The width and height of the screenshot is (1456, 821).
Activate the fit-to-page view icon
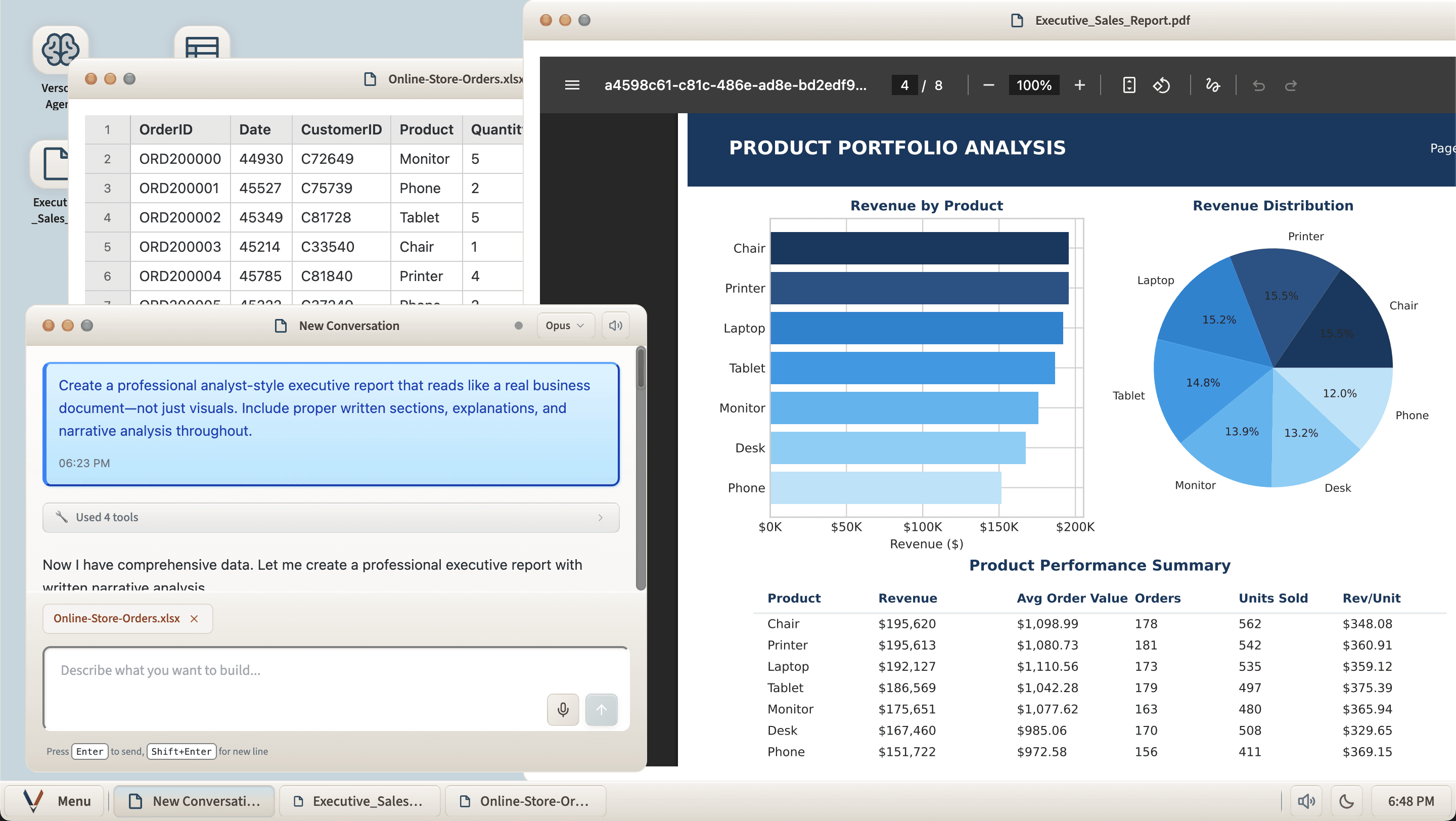[x=1129, y=85]
